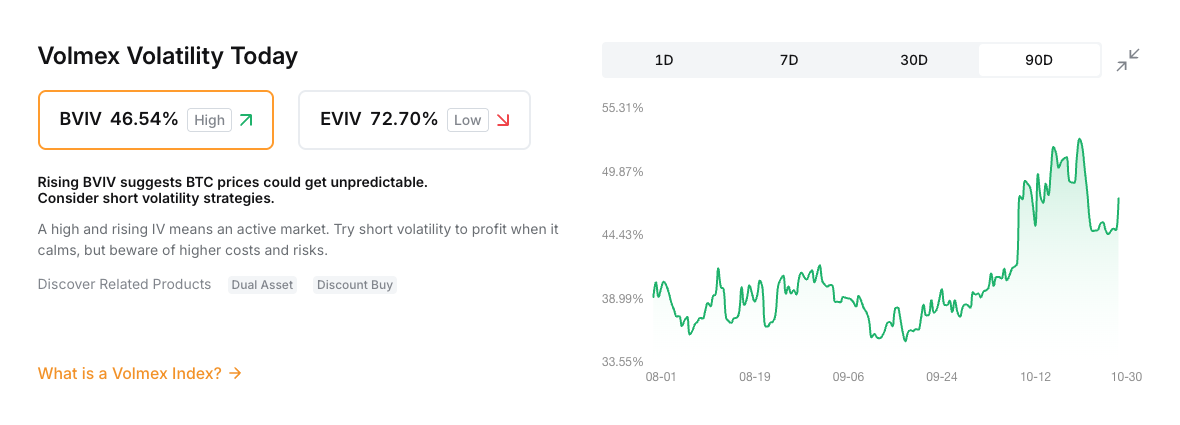Image resolution: width=1180 pixels, height=425 pixels.
Task: Click the 10-12 date label on the chart axis
Action: pyautogui.click(x=1035, y=377)
